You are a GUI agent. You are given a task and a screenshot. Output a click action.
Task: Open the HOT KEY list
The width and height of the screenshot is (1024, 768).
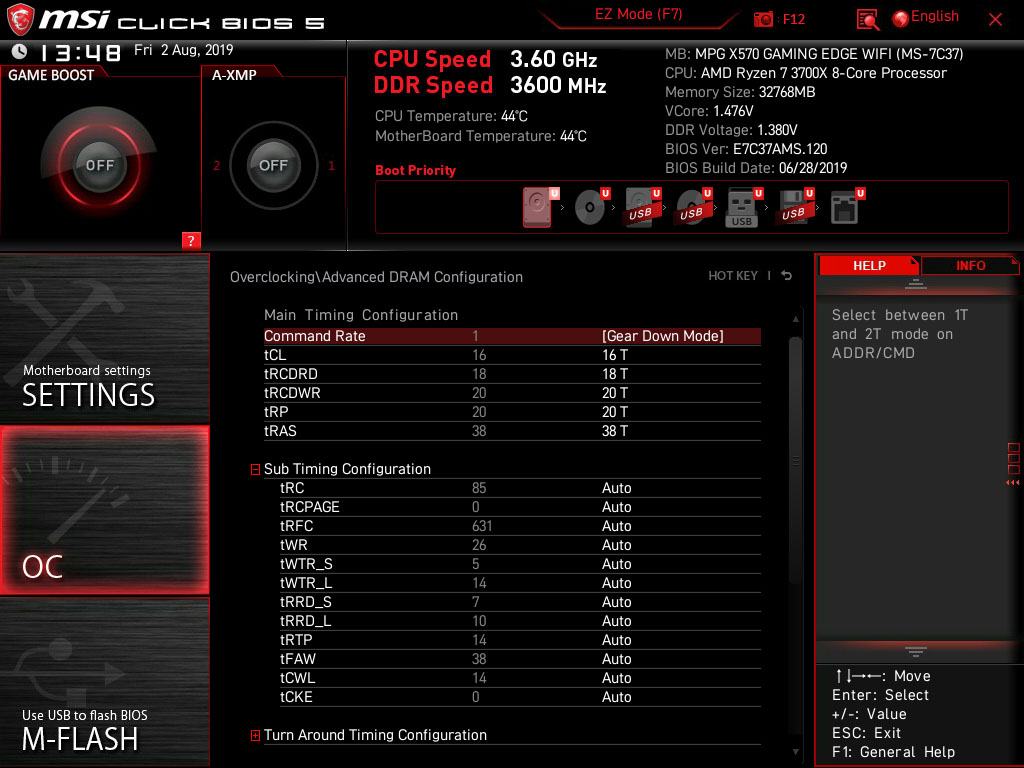tap(733, 276)
